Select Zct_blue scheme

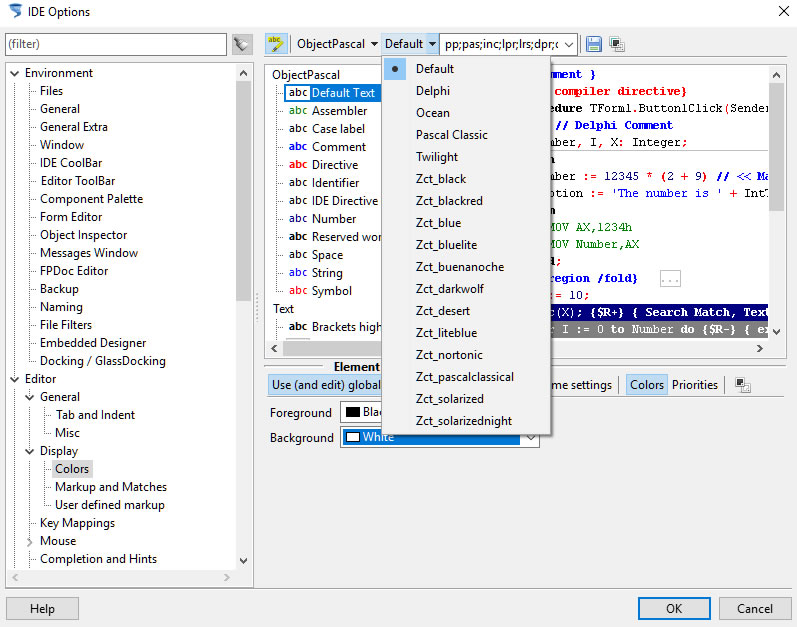point(438,223)
